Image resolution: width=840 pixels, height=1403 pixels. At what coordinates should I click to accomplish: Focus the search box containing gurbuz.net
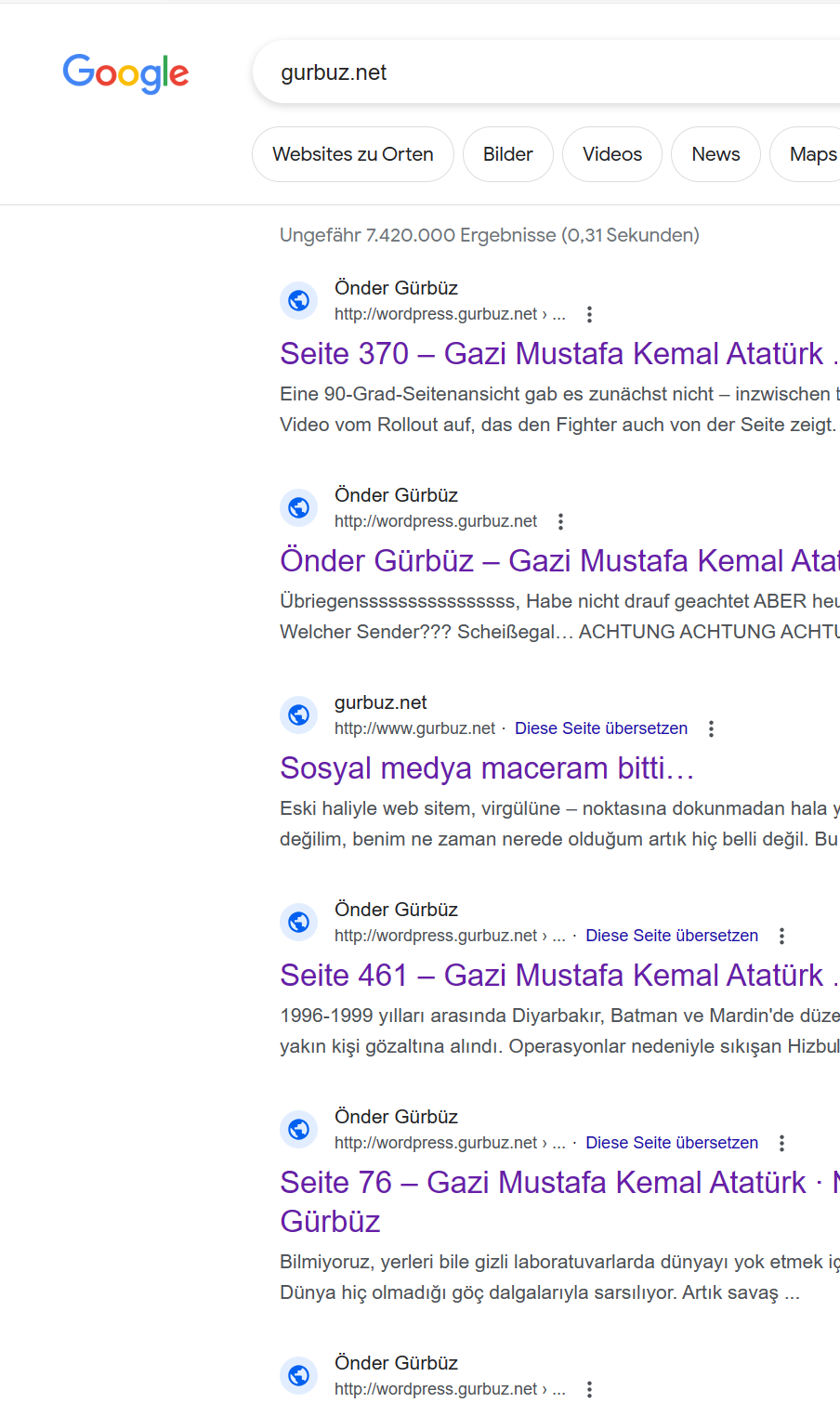[x=546, y=72]
